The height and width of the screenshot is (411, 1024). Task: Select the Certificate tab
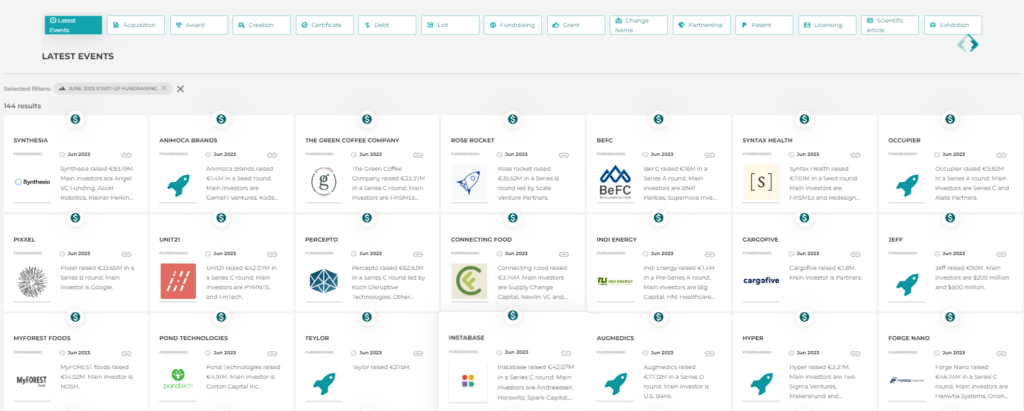pyautogui.click(x=325, y=25)
